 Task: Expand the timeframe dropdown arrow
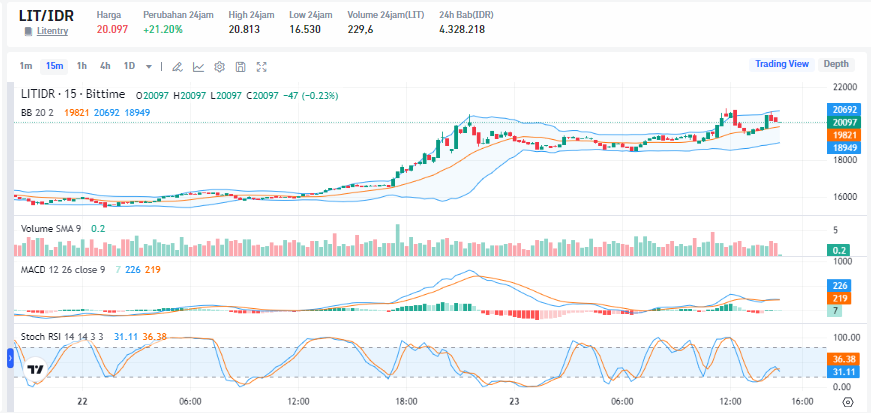tap(149, 67)
